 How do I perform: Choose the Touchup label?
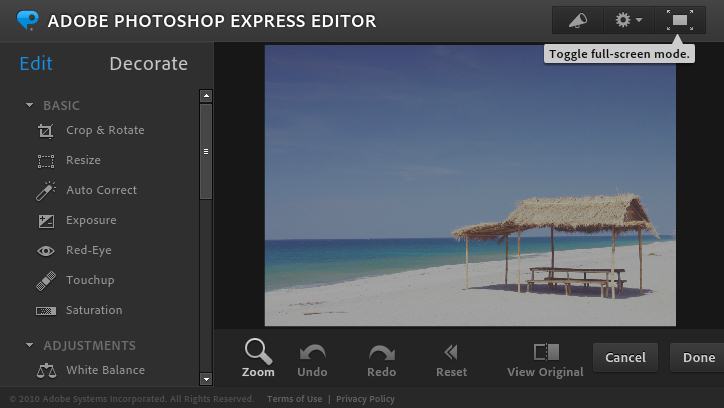[x=90, y=280]
